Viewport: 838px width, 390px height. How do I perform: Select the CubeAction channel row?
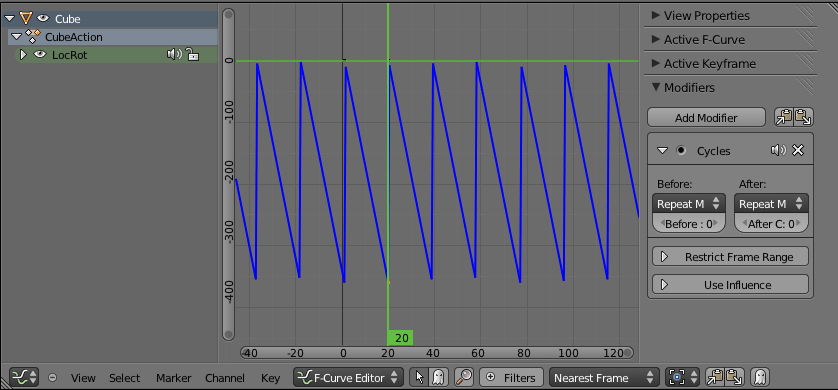pyautogui.click(x=114, y=37)
